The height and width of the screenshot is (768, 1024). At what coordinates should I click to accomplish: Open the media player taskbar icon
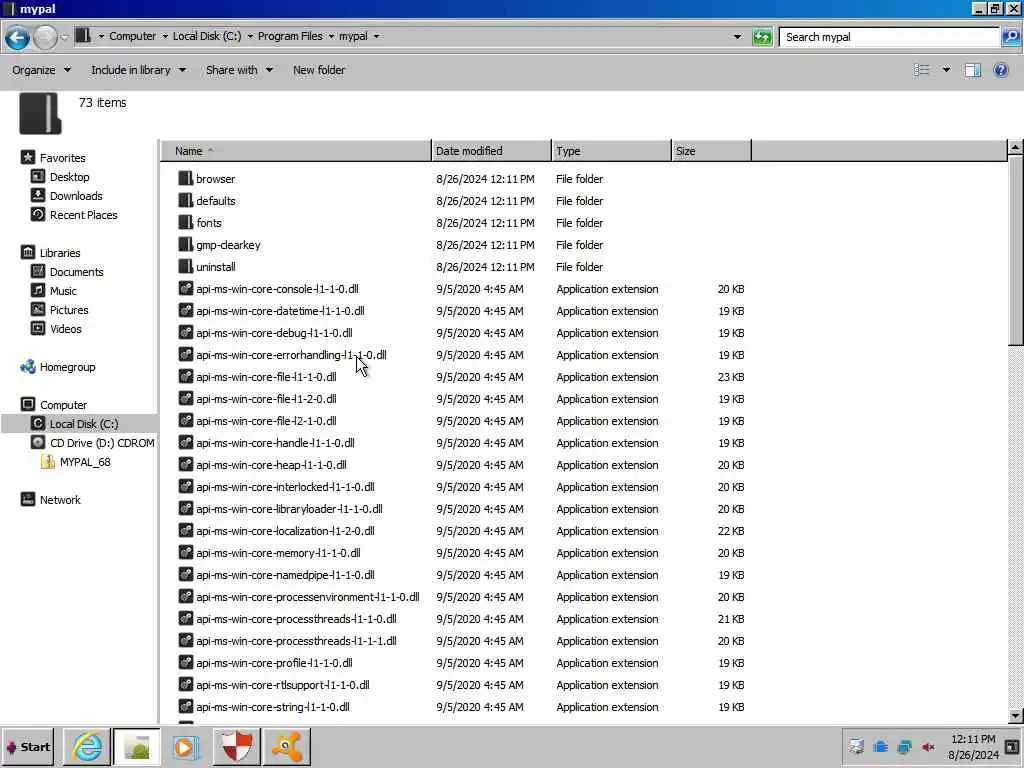[x=185, y=746]
